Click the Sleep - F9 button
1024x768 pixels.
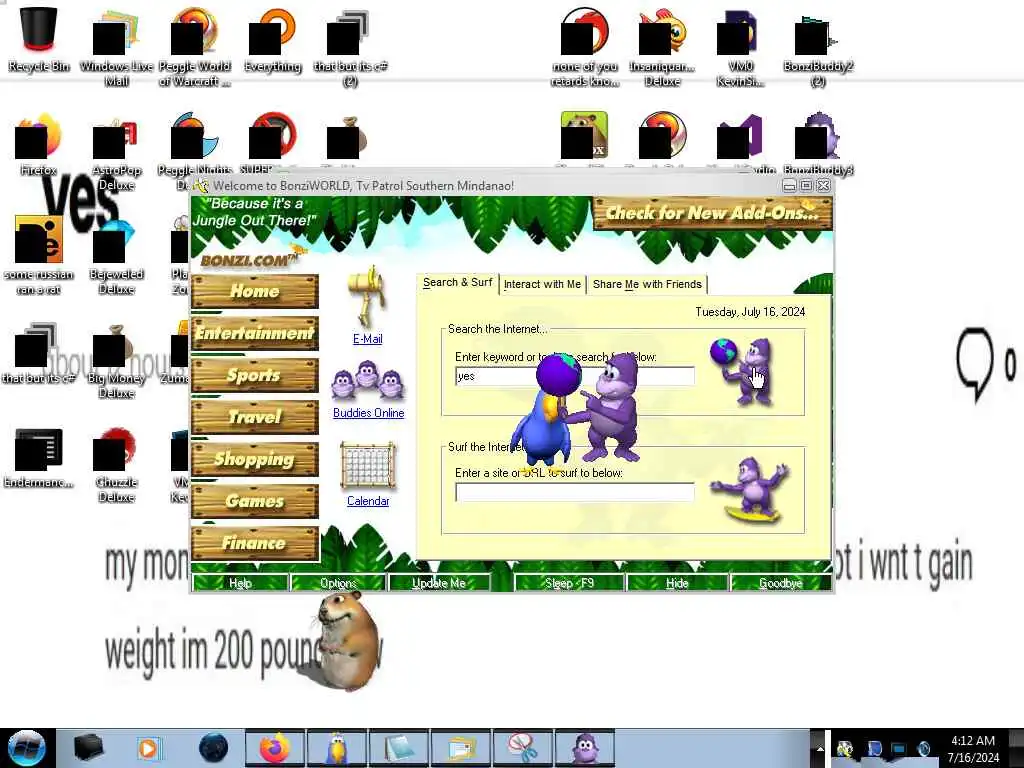click(x=569, y=583)
